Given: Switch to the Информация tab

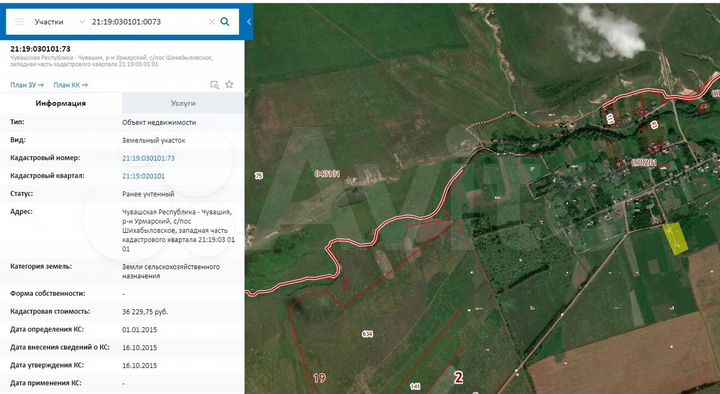Looking at the screenshot, I should 61,103.
